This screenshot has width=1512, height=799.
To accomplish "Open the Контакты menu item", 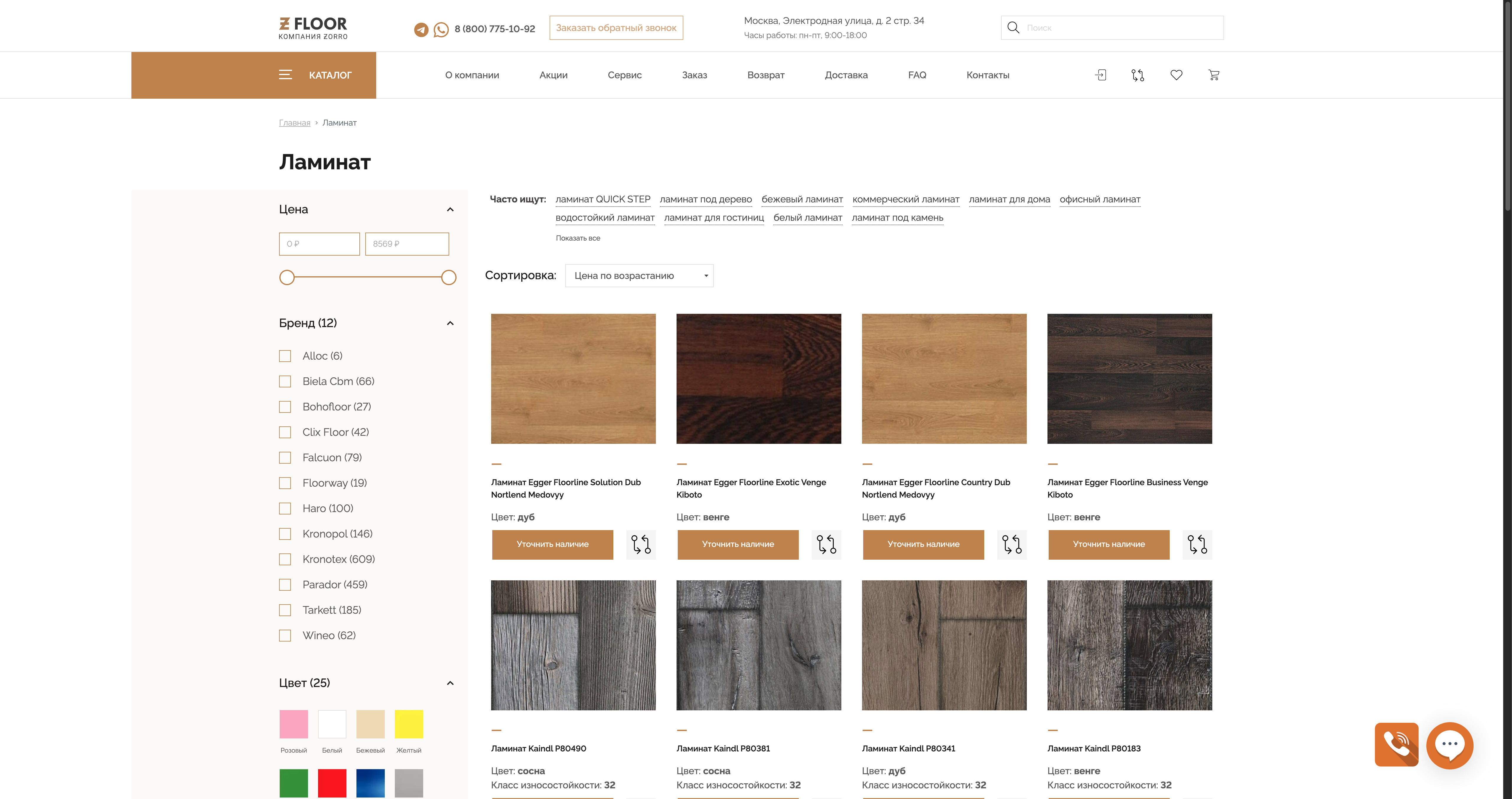I will [988, 75].
